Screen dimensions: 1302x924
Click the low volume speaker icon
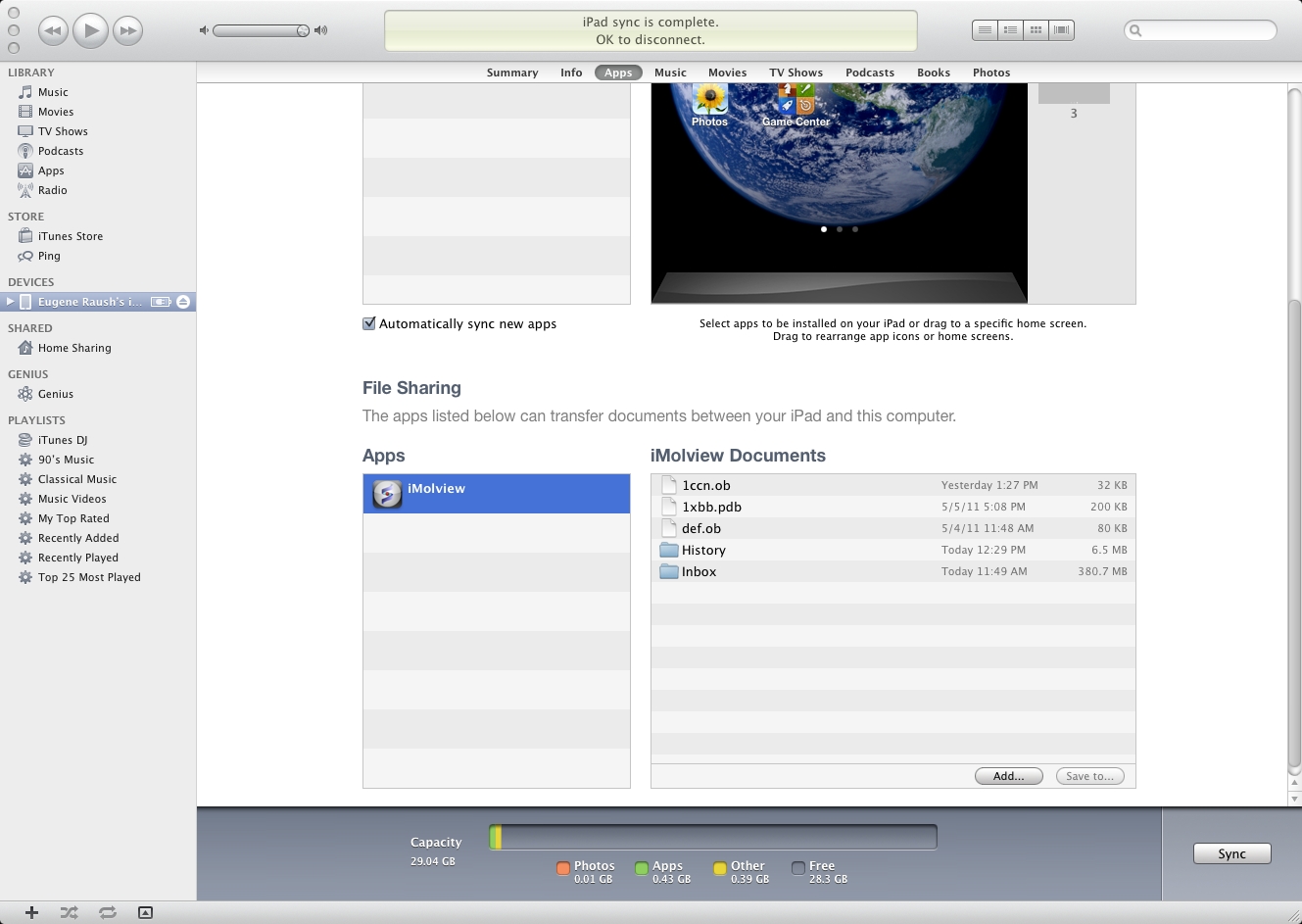pos(204,30)
